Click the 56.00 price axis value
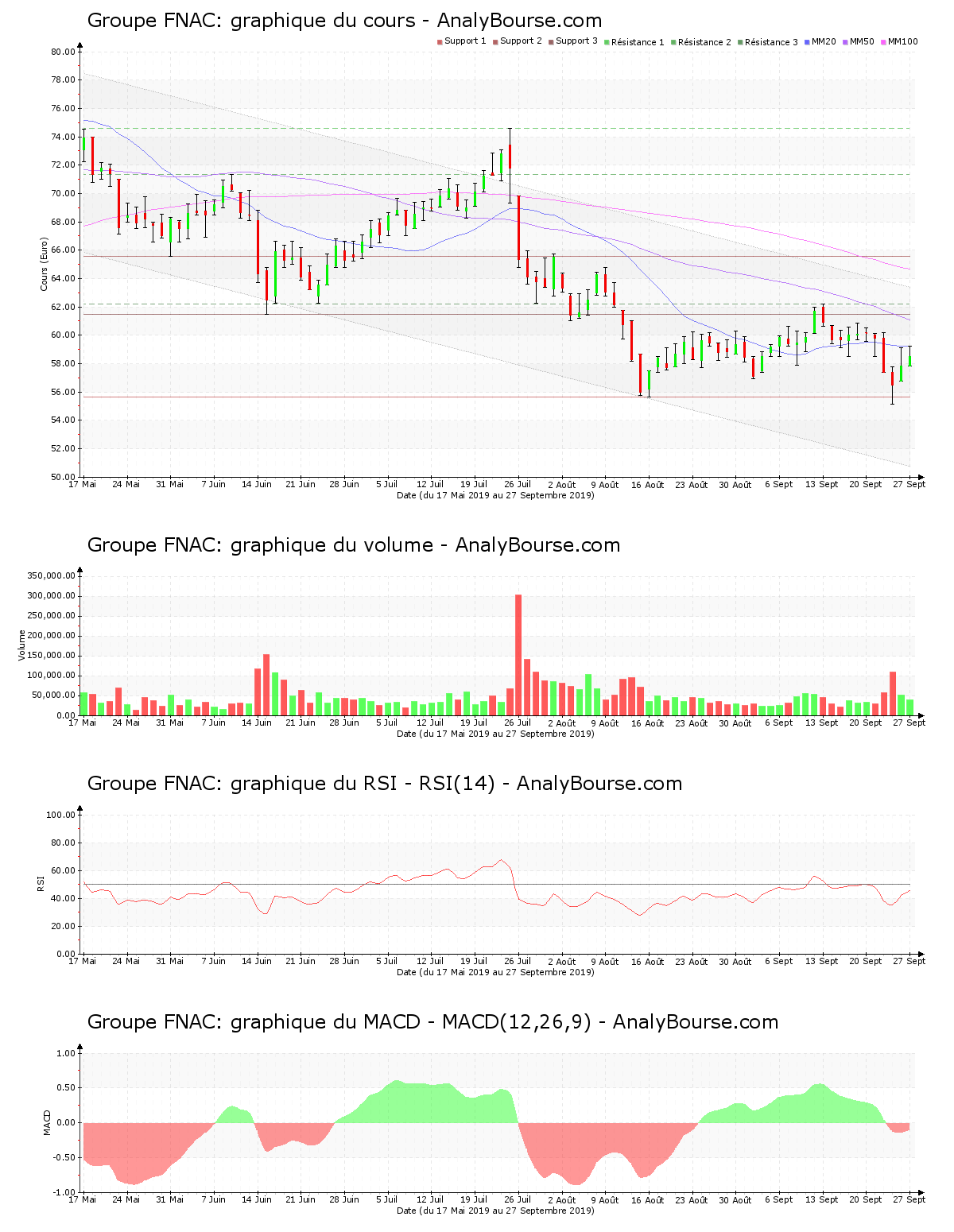The image size is (954, 1232). [63, 392]
